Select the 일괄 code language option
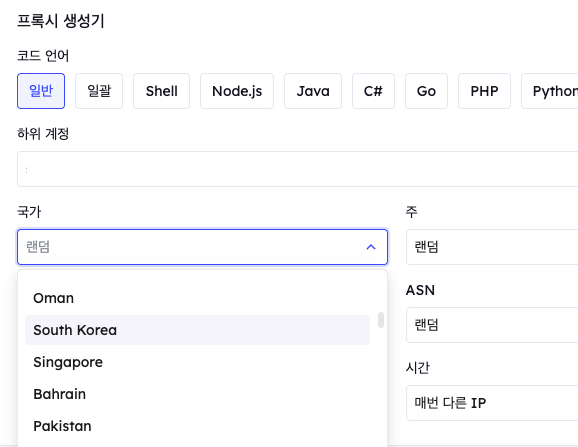 point(99,91)
